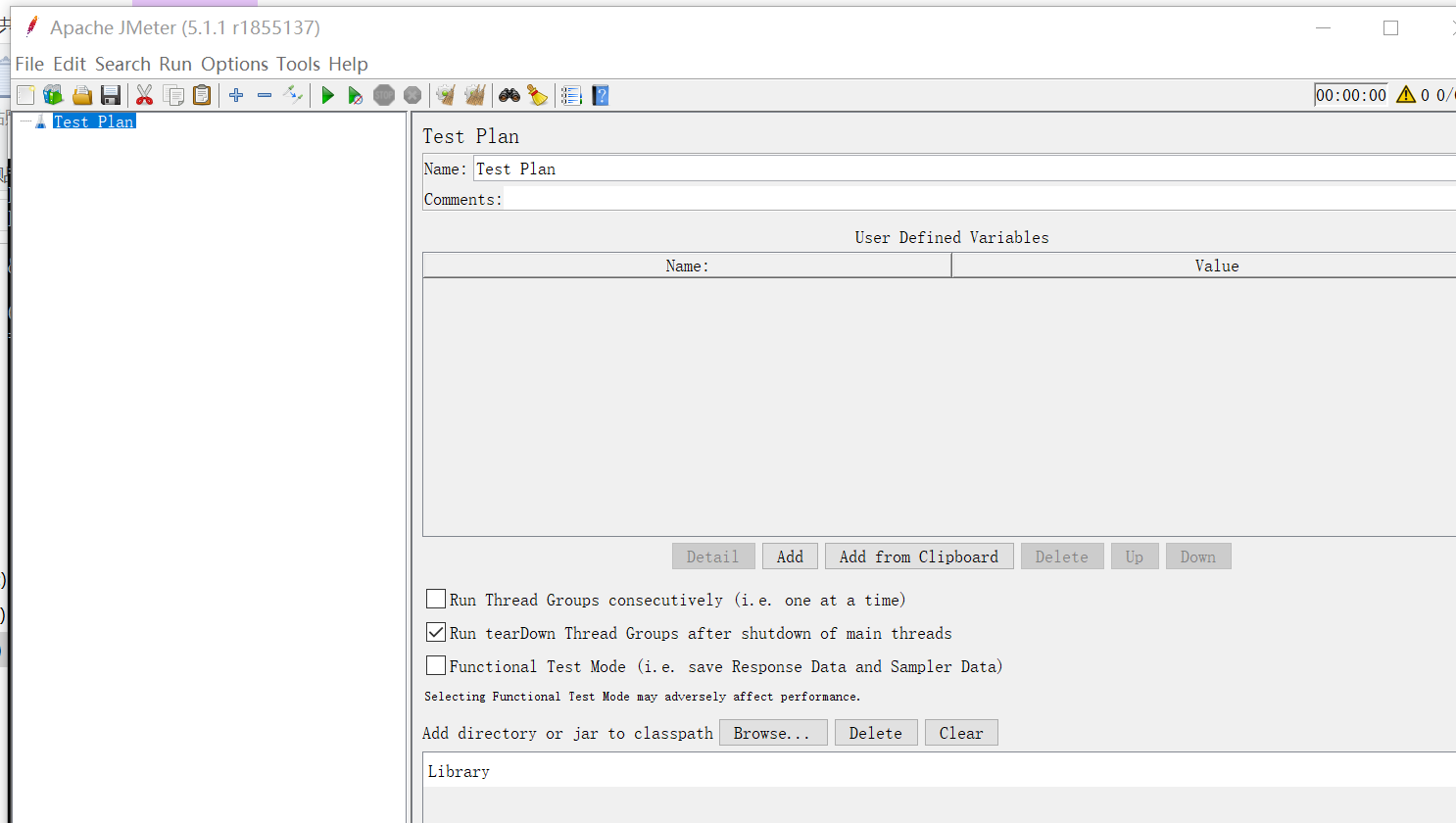Click the Toggle element enable icon
The width and height of the screenshot is (1456, 823).
coord(293,95)
